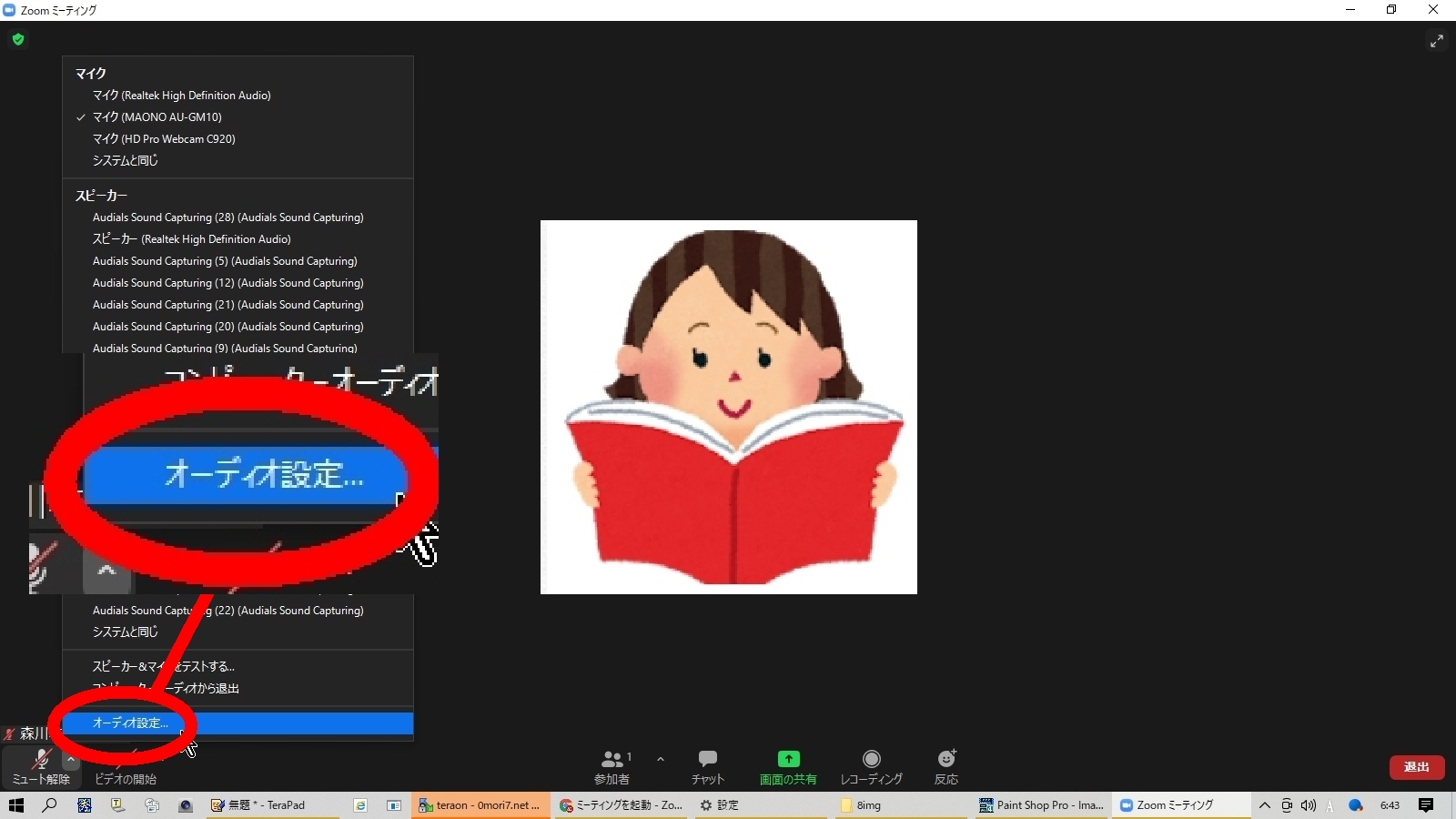Start screen sharing with 画面の共有
The image size is (1456, 819).
point(788,767)
